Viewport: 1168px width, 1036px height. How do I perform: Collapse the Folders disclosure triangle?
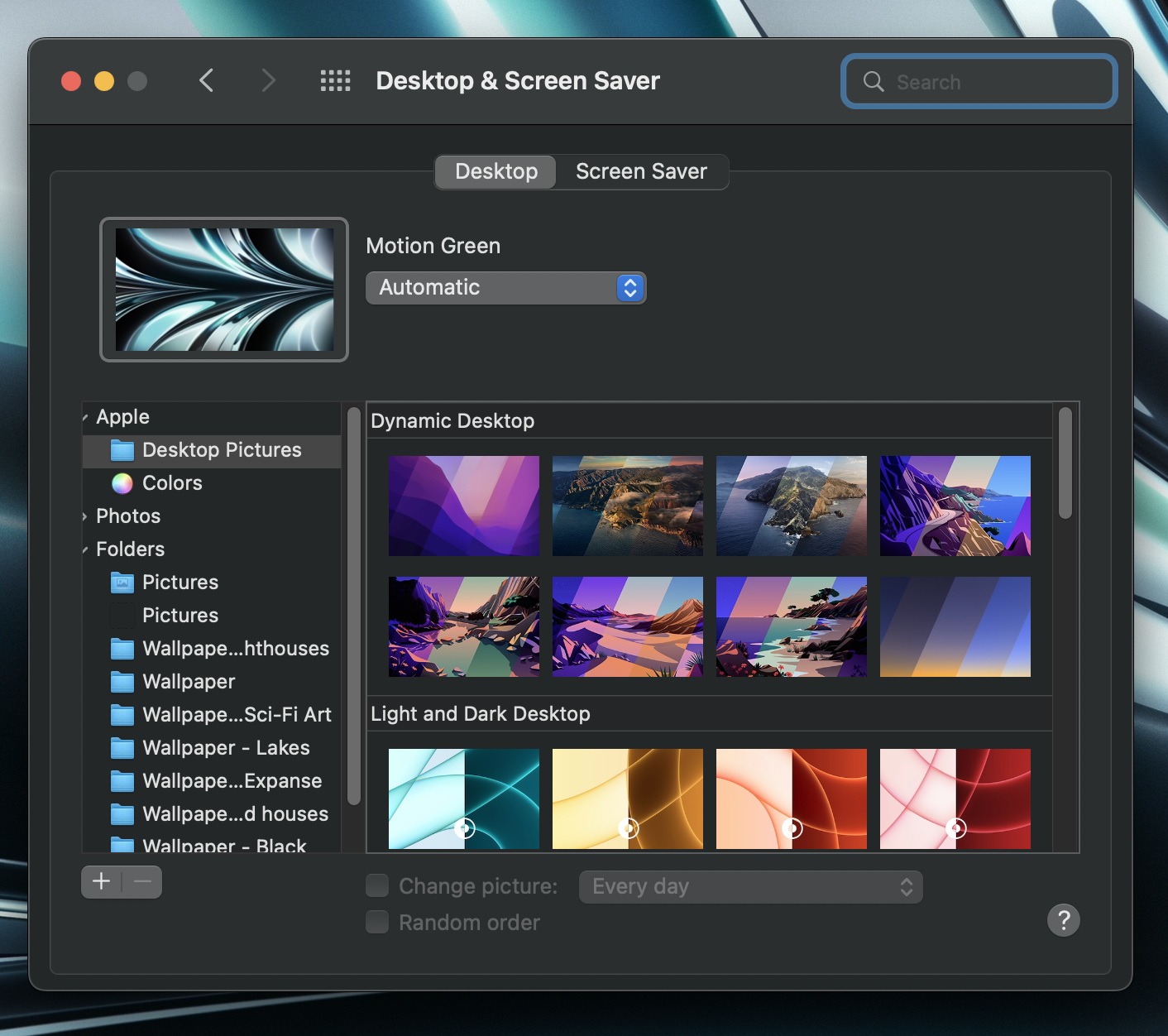pyautogui.click(x=85, y=549)
